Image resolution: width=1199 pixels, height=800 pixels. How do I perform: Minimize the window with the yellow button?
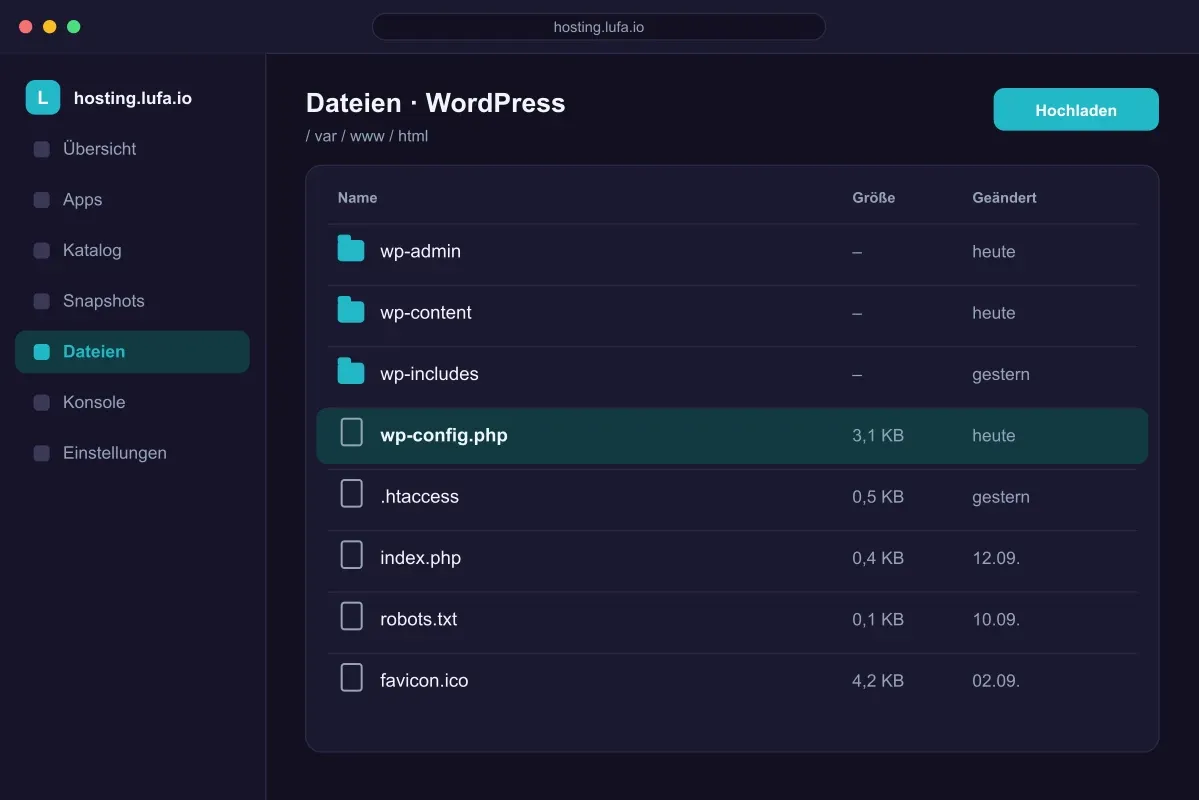[50, 27]
